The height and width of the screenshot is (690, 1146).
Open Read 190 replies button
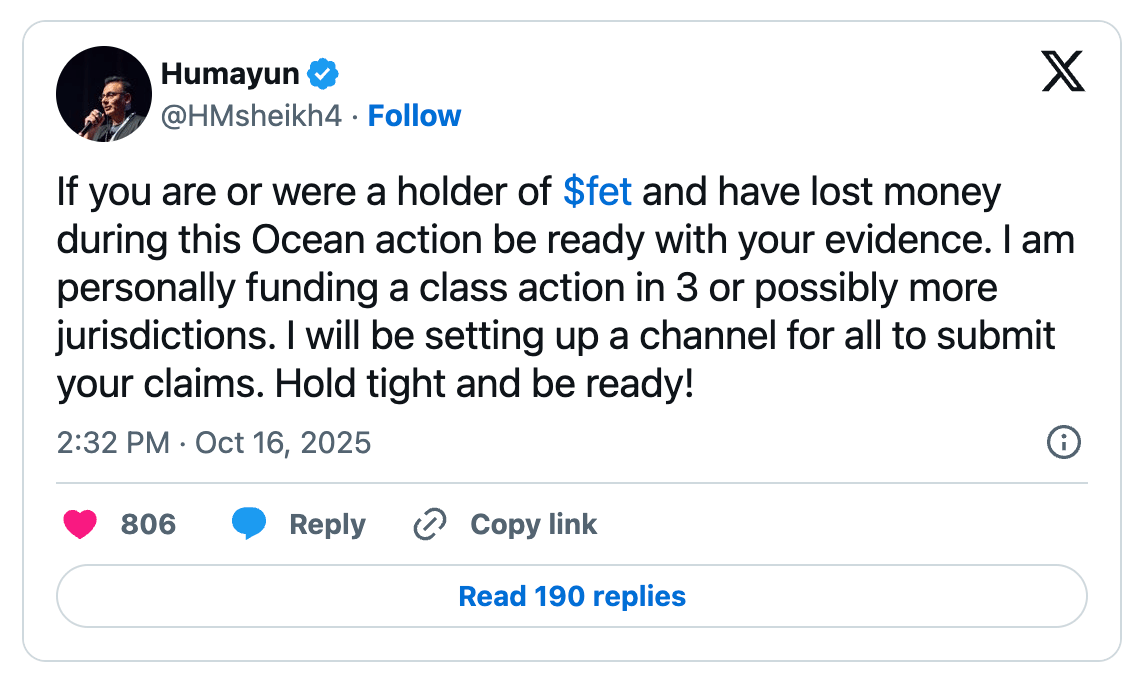click(572, 597)
